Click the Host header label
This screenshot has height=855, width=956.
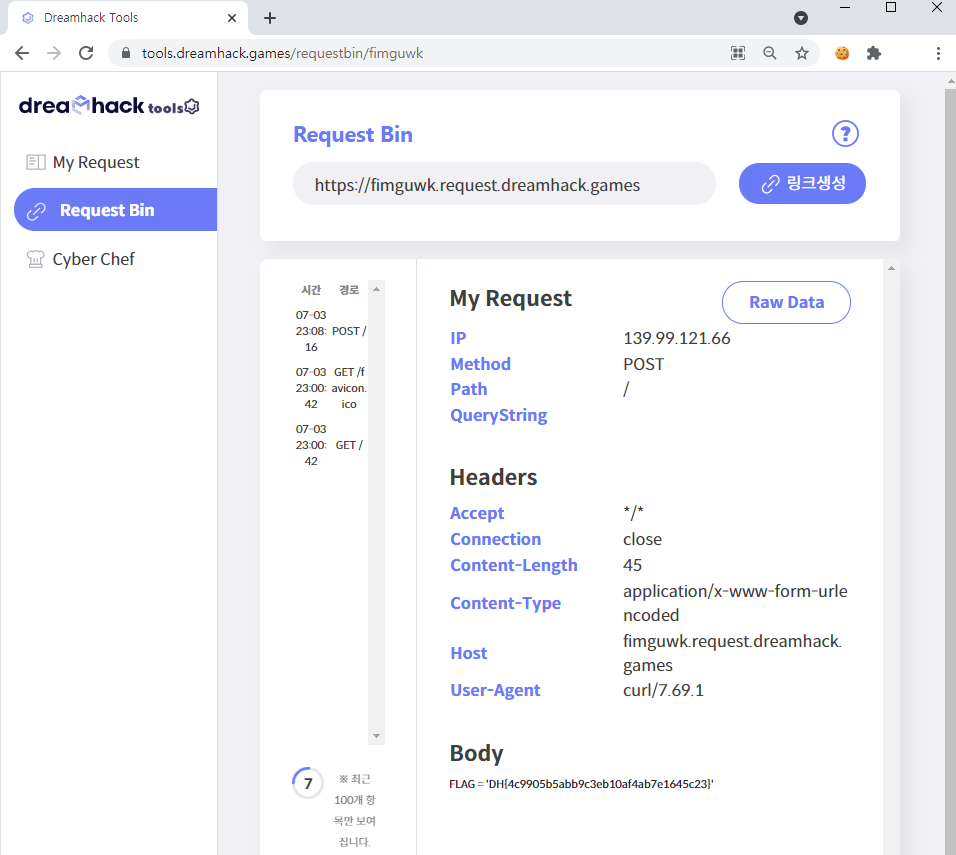tap(469, 653)
